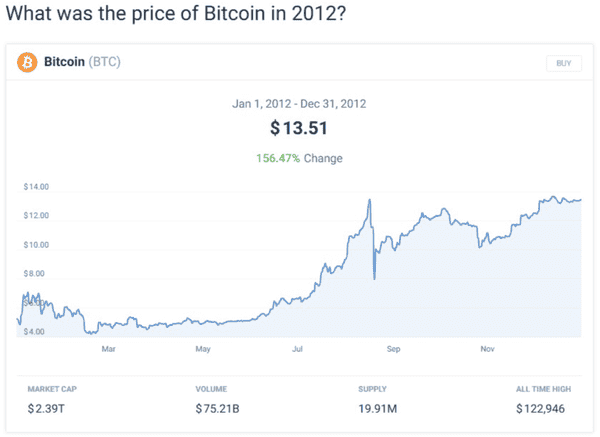Click the $13.51 price value
The image size is (600, 437).
tap(300, 128)
